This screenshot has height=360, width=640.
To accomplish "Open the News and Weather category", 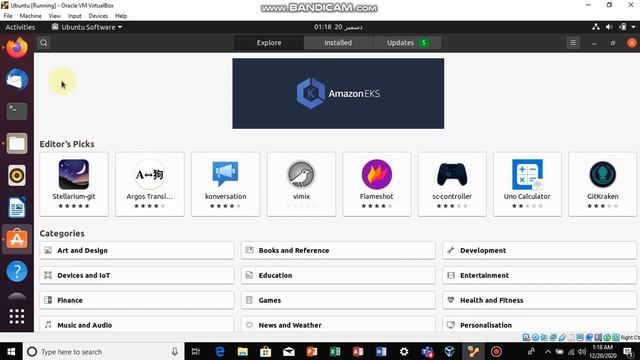I will click(x=338, y=324).
